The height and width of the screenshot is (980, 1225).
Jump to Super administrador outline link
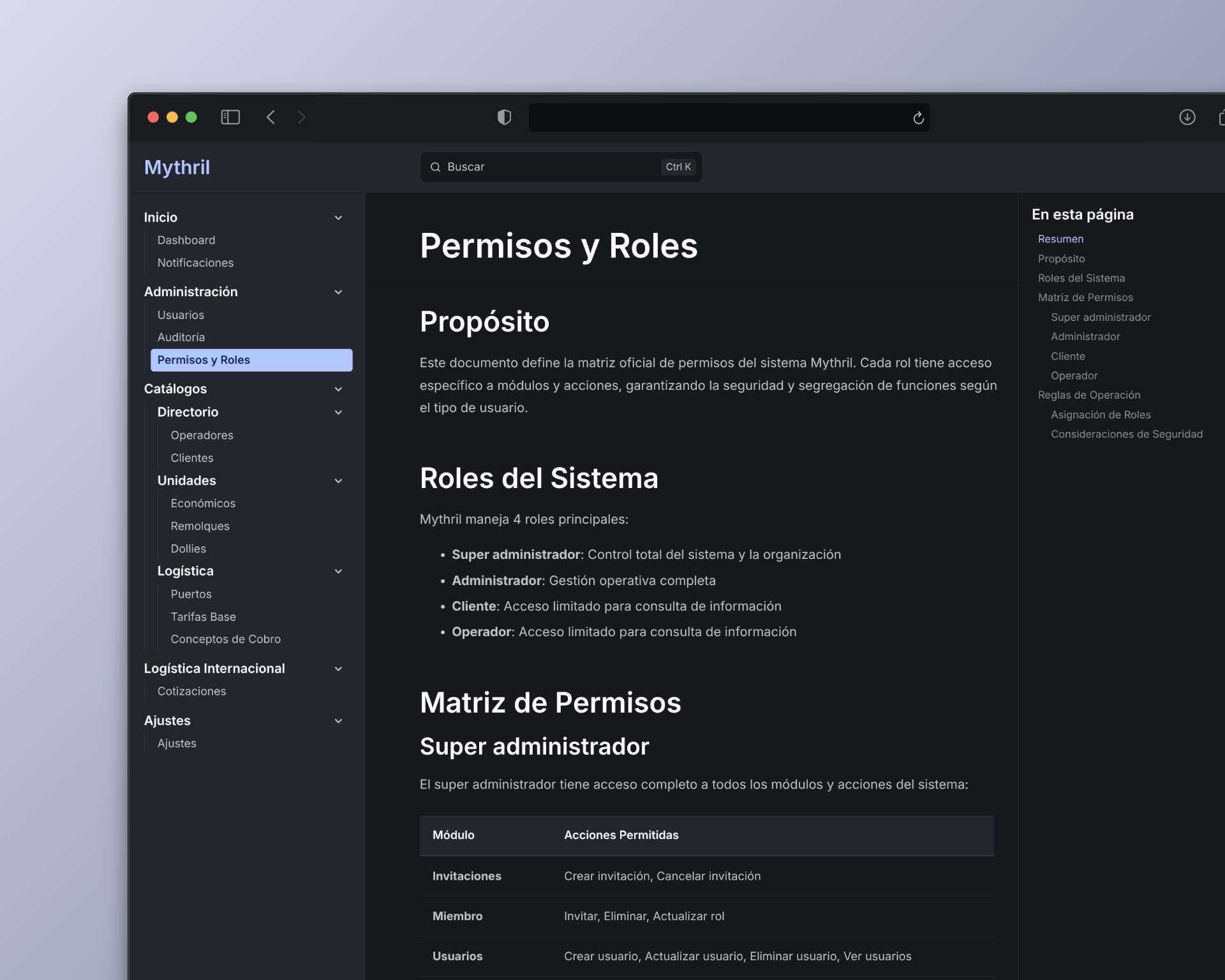[x=1101, y=318]
